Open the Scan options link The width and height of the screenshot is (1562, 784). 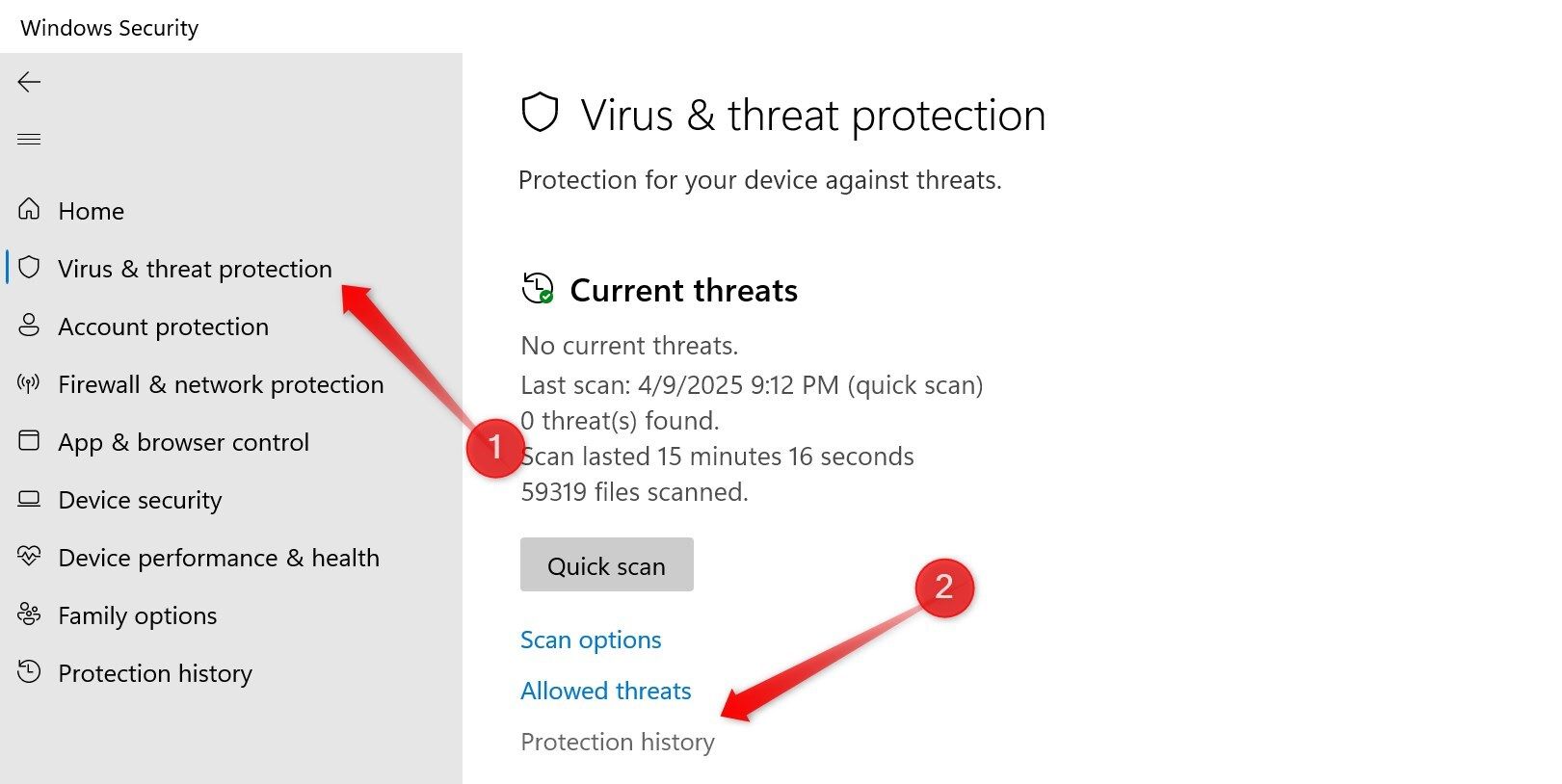tap(591, 640)
